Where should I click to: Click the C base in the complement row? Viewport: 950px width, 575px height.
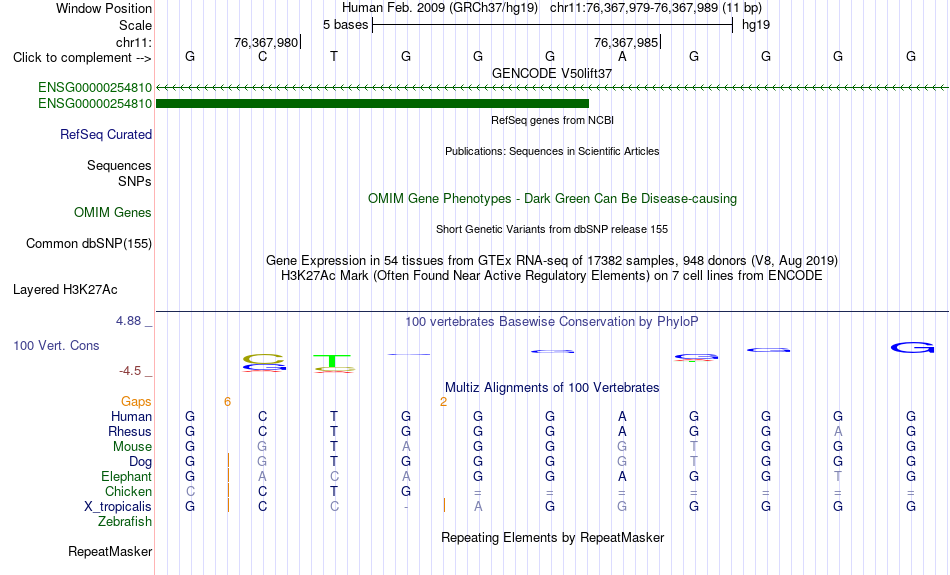tap(262, 56)
